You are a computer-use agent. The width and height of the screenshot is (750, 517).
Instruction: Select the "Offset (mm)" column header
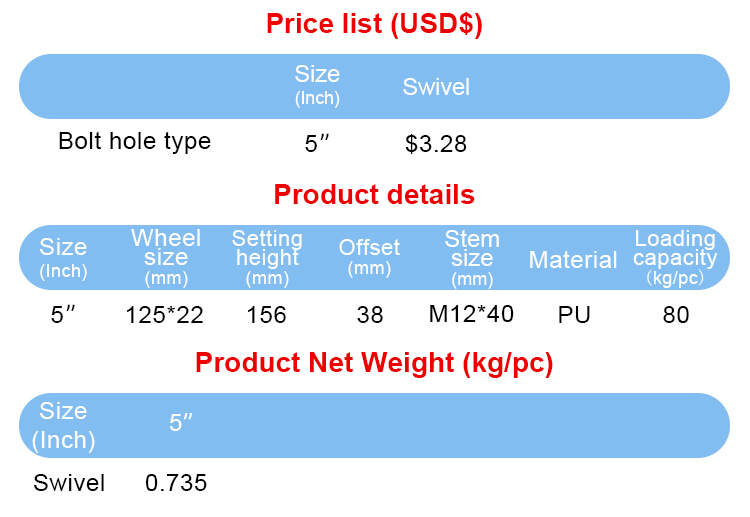369,256
